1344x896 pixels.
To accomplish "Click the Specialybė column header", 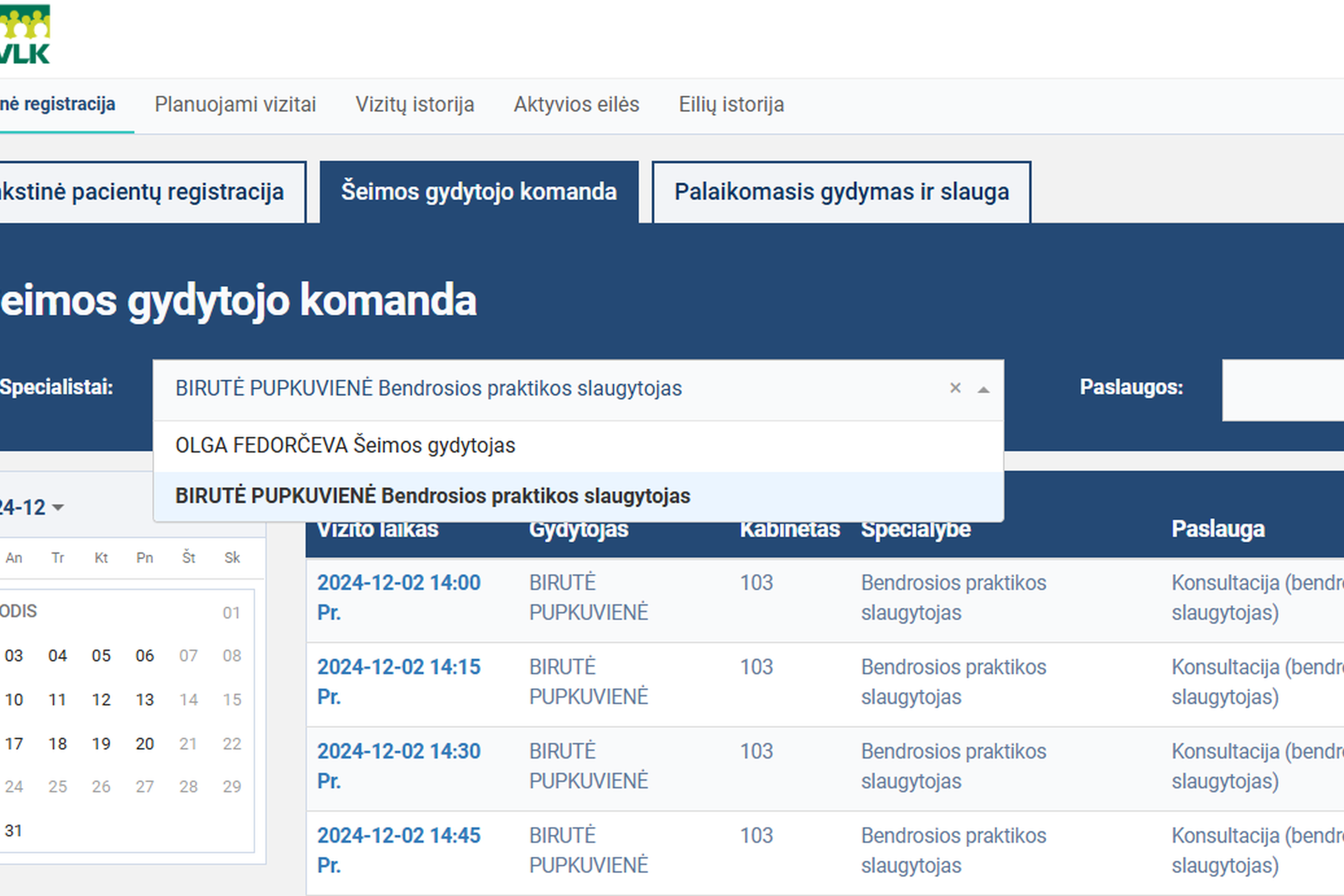I will pos(915,529).
